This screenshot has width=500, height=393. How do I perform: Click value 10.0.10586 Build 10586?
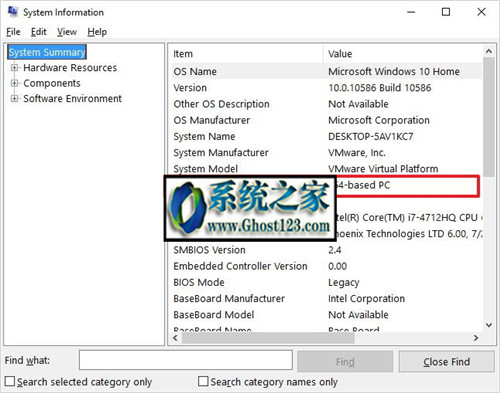380,88
